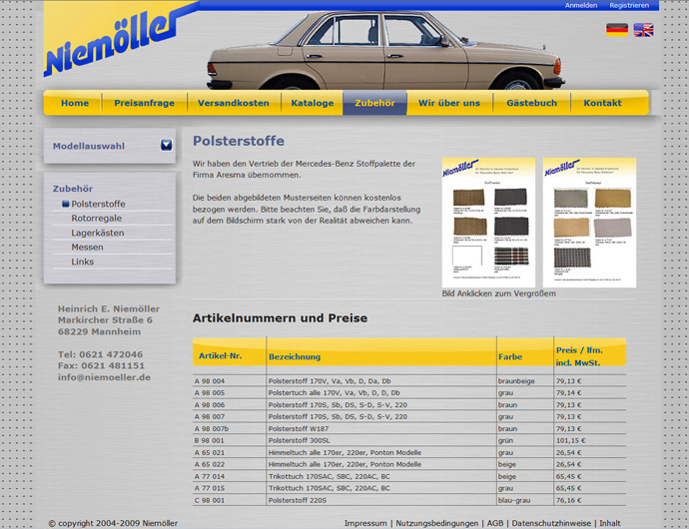Image resolution: width=689 pixels, height=529 pixels.
Task: Enlarge the left fabric sample sheet
Action: (x=488, y=222)
